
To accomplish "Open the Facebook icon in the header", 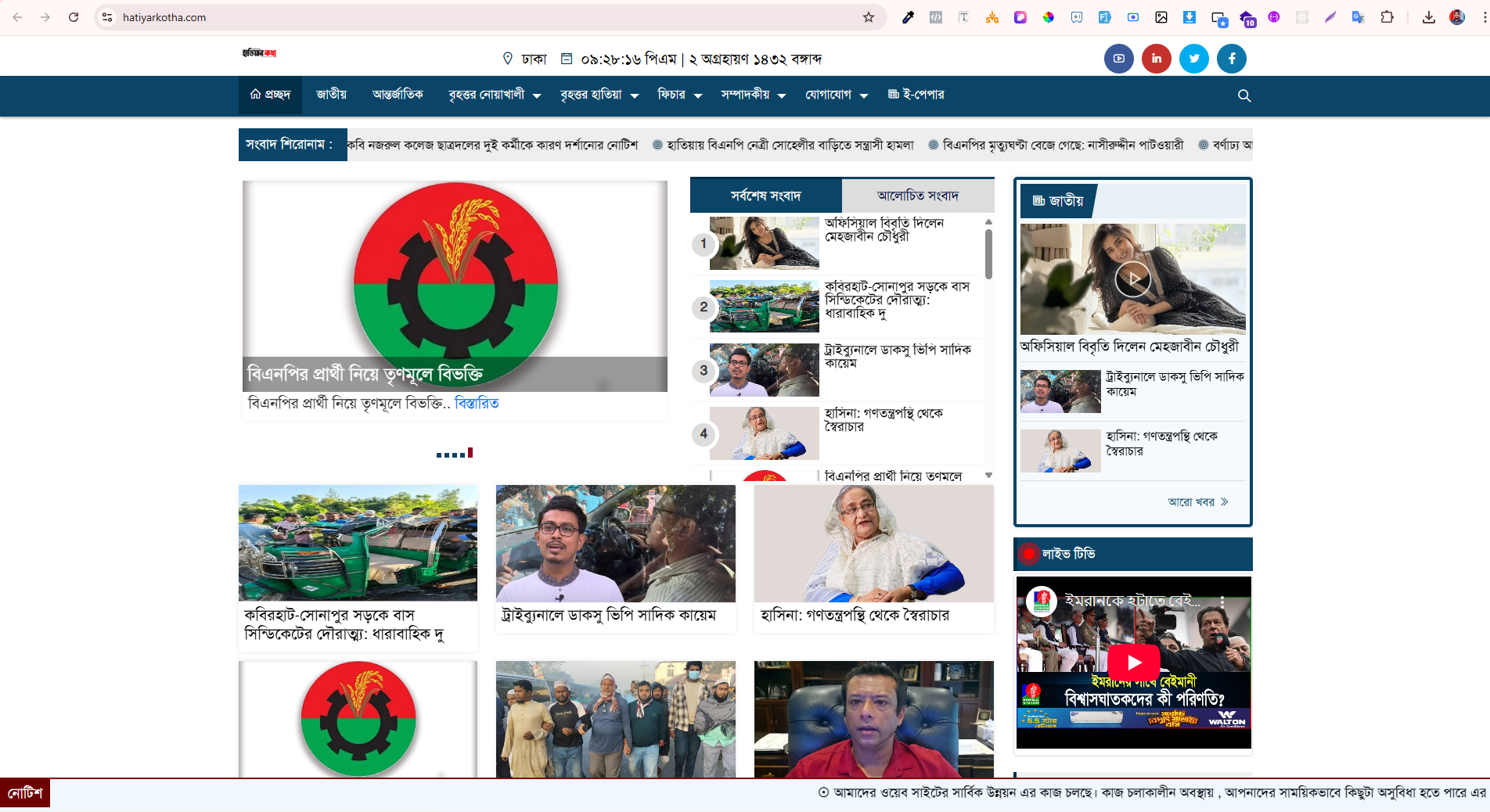I will coord(1231,59).
